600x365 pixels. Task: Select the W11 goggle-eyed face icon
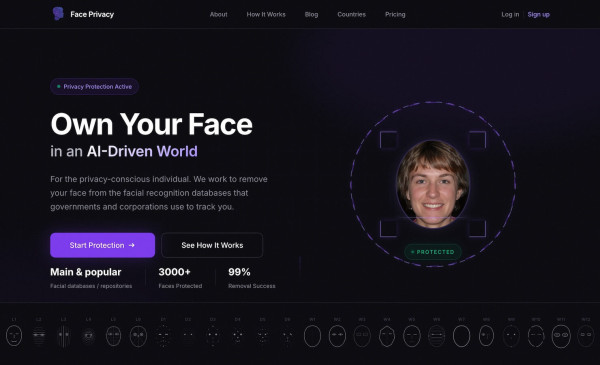tap(561, 336)
